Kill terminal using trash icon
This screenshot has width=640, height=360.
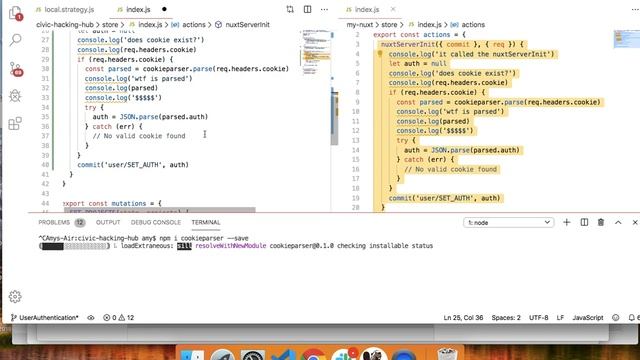(x=601, y=222)
